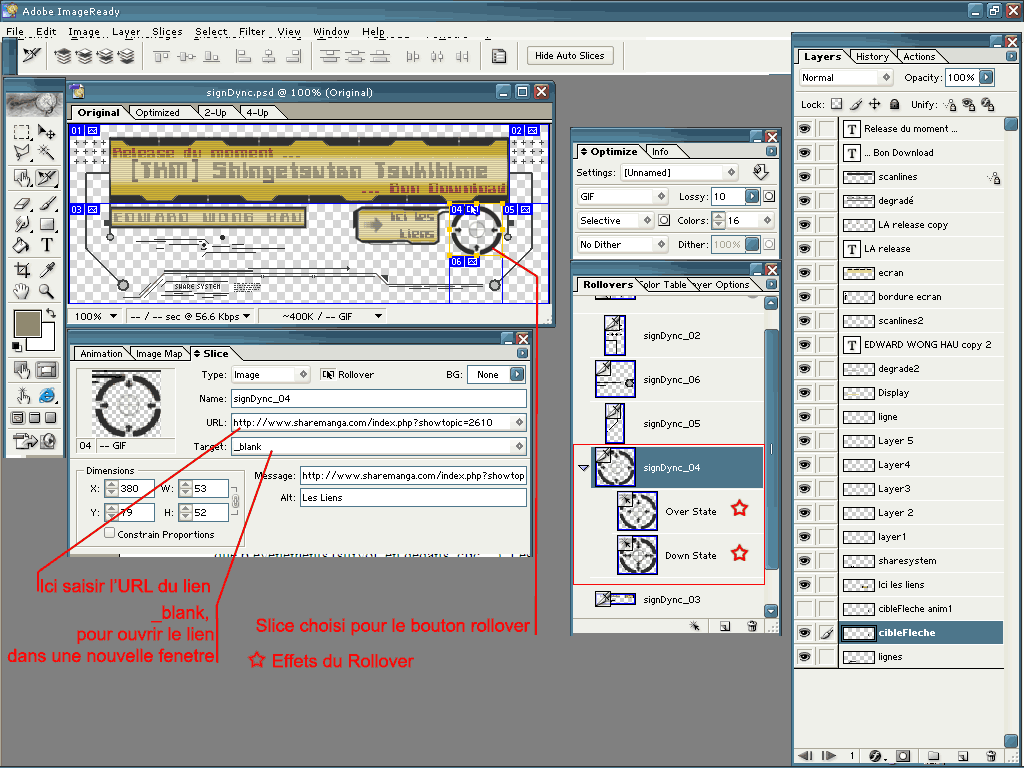Pick the Eyedropper tool

coord(46,270)
